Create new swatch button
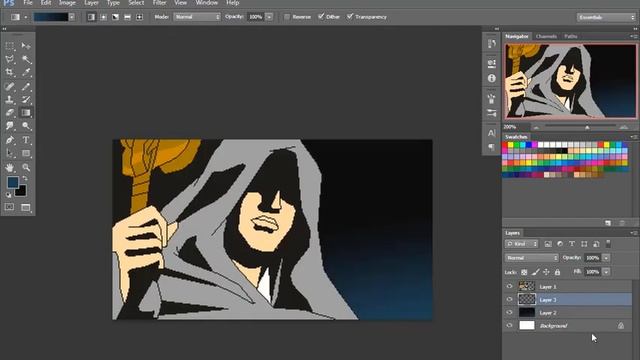The image size is (640, 360). (608, 223)
